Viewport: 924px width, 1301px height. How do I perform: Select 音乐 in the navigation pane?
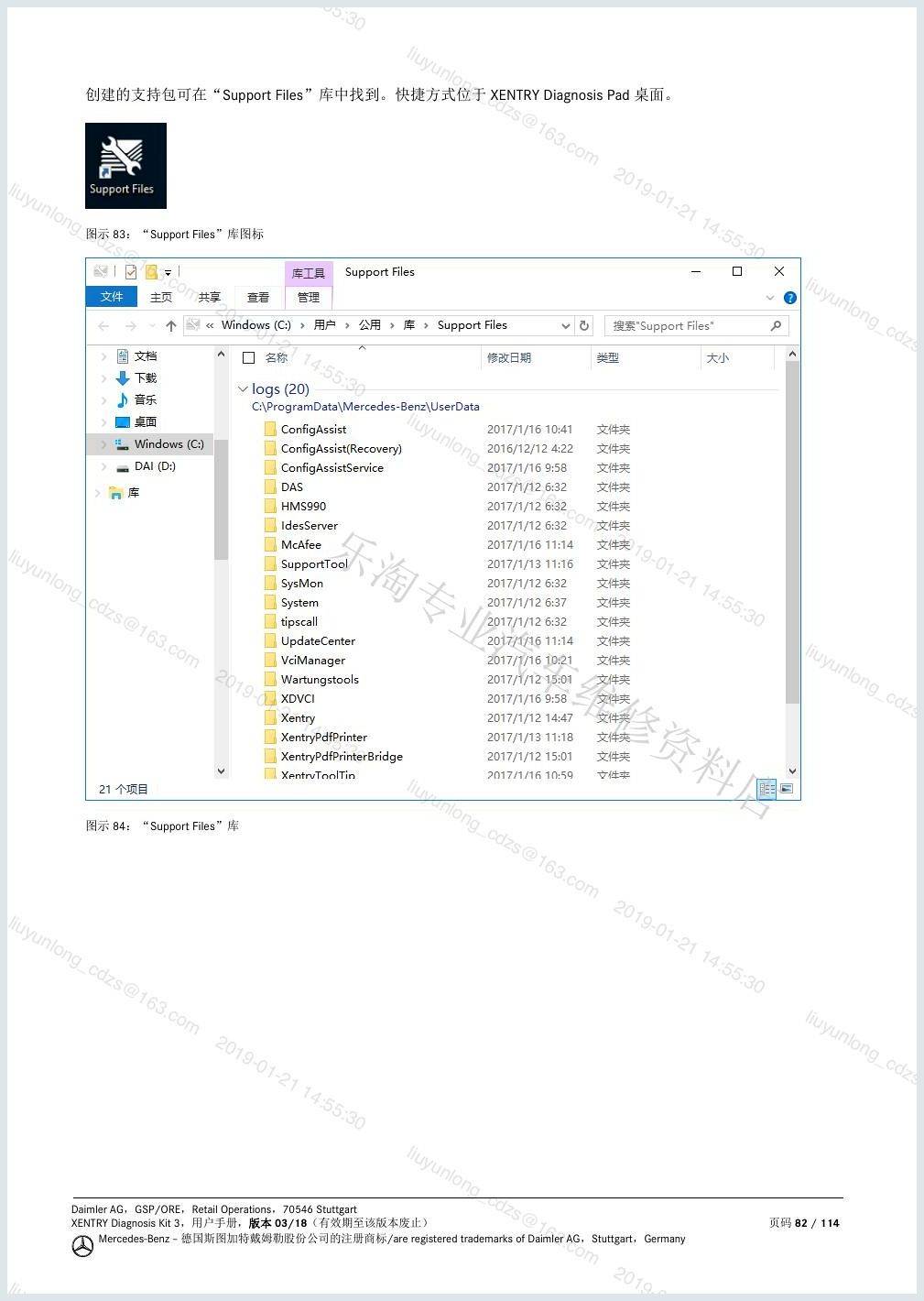coord(146,400)
